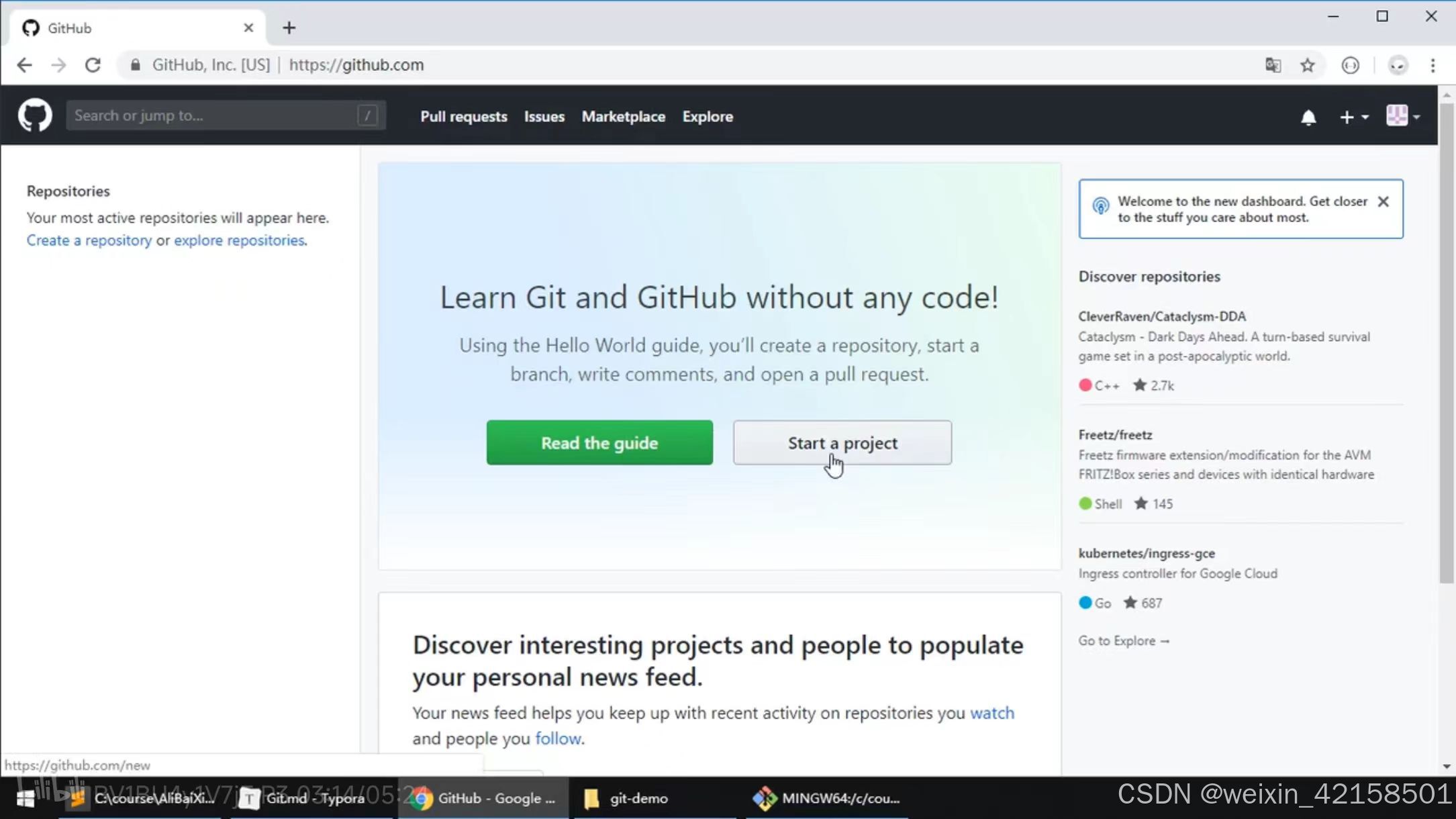Viewport: 1456px width, 819px height.
Task: Click Go to Explore link
Action: click(x=1124, y=640)
